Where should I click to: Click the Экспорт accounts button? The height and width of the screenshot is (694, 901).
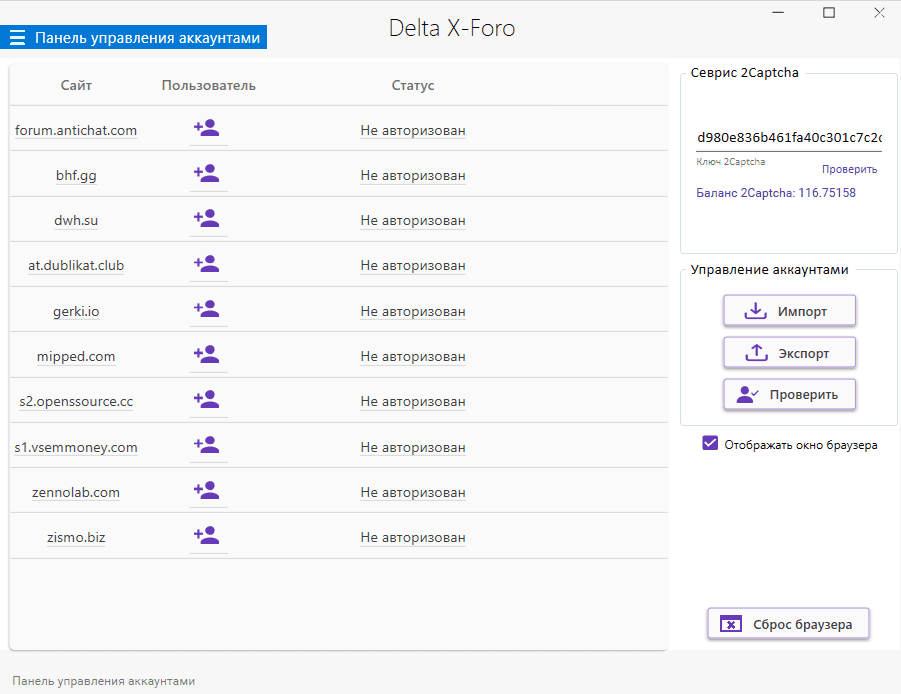(789, 353)
